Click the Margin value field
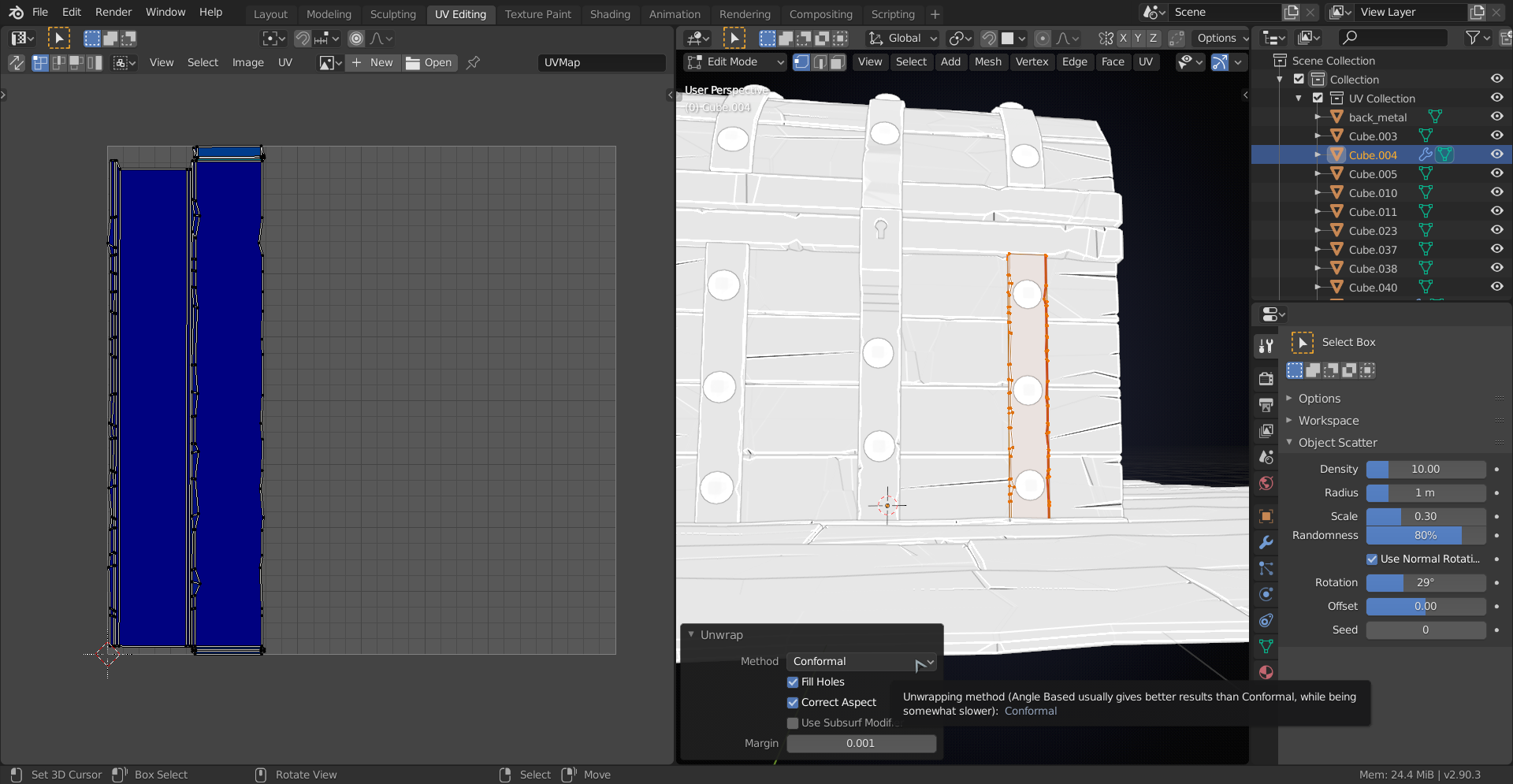Screen dimensions: 1513x784 click(x=861, y=744)
